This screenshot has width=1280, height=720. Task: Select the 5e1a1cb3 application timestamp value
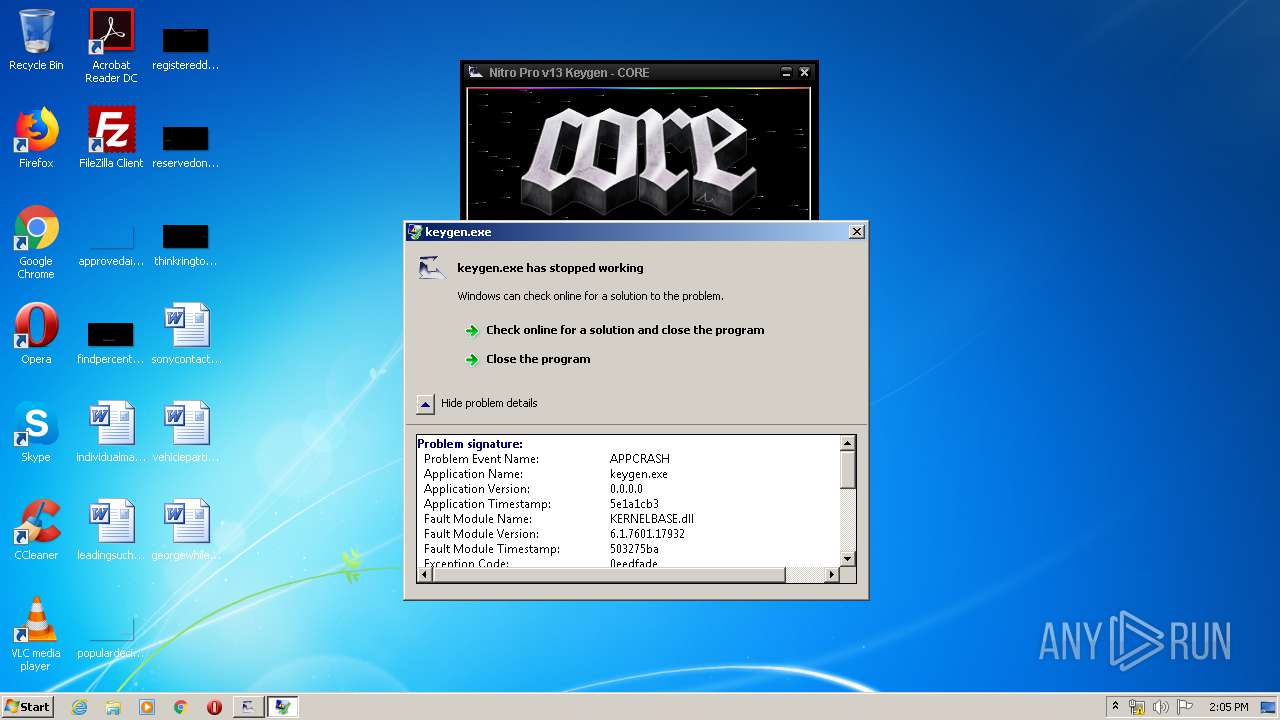[x=634, y=504]
